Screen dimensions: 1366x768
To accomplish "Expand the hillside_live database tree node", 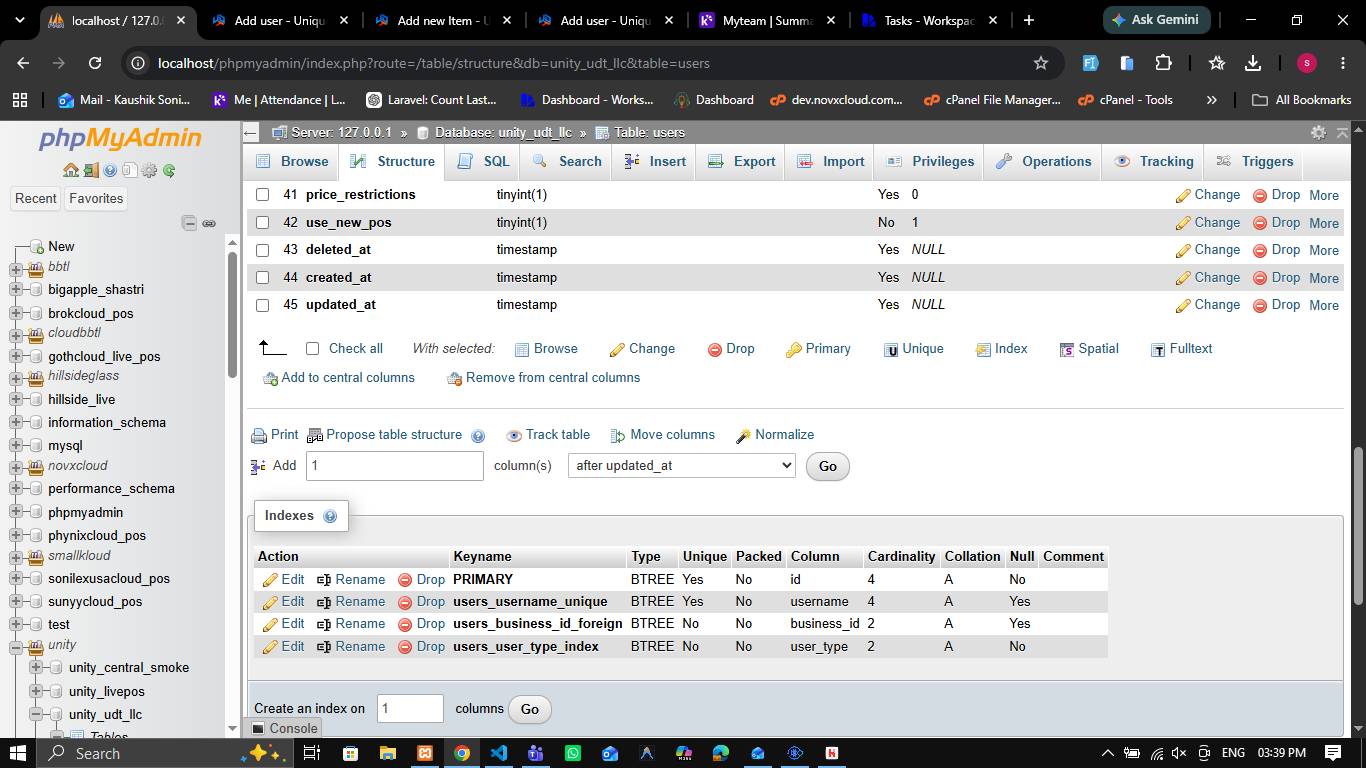I will (16, 399).
